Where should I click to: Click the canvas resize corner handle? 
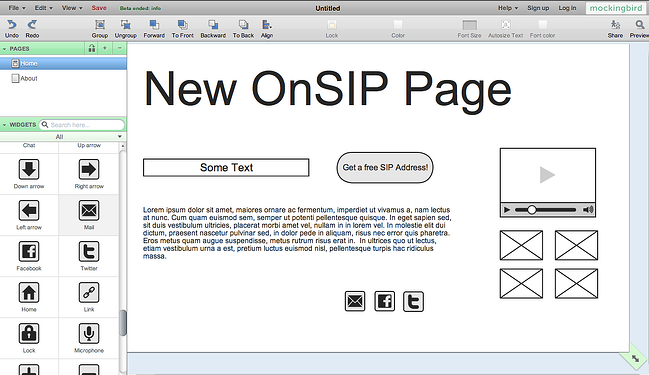[x=635, y=358]
